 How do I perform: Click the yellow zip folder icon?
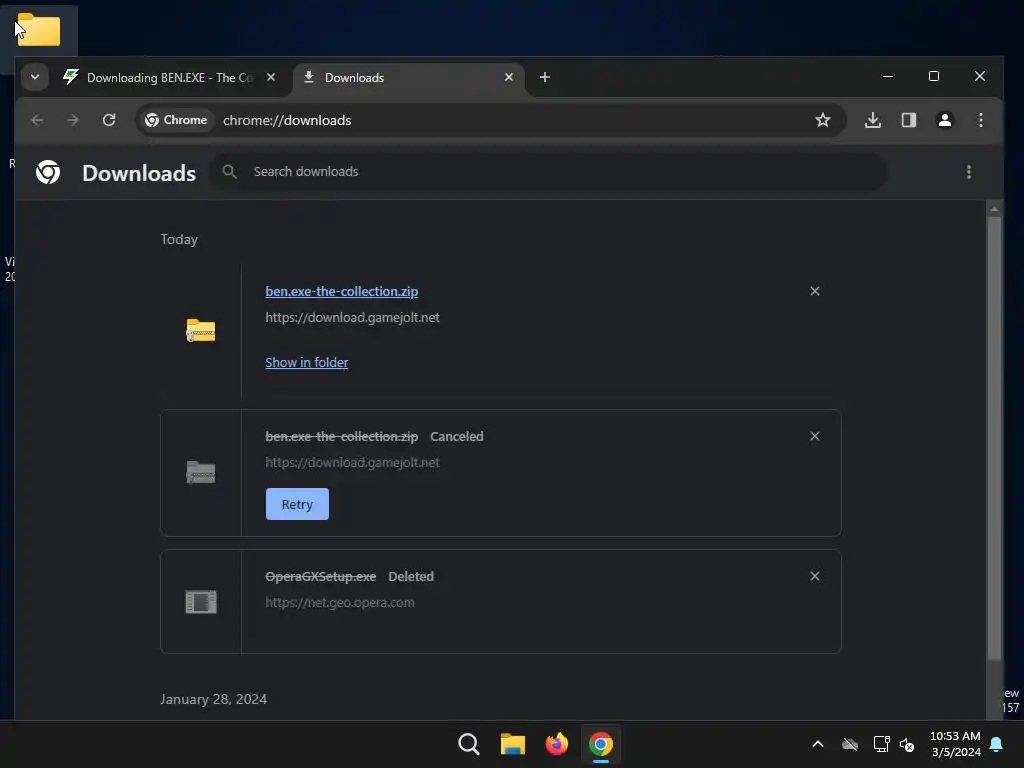[200, 330]
